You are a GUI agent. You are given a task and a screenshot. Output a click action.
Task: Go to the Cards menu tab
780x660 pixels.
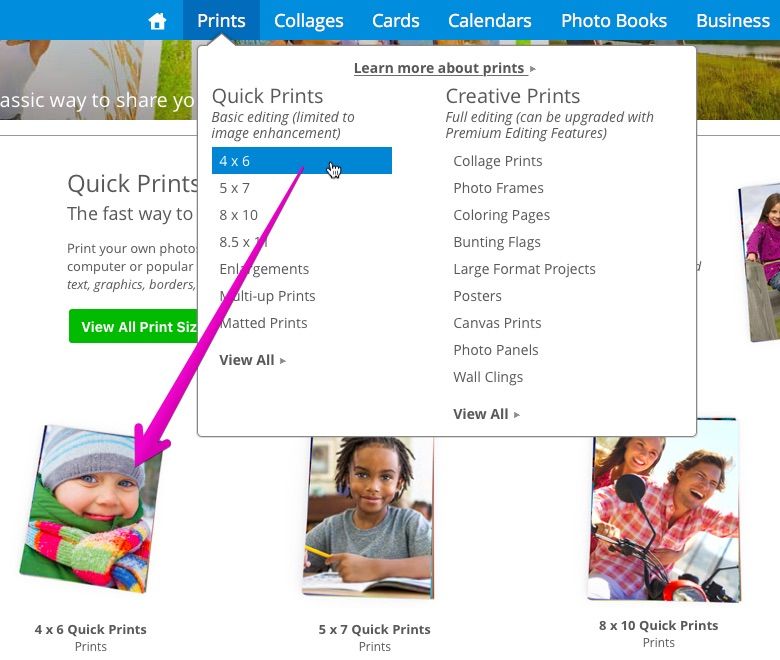tap(395, 21)
